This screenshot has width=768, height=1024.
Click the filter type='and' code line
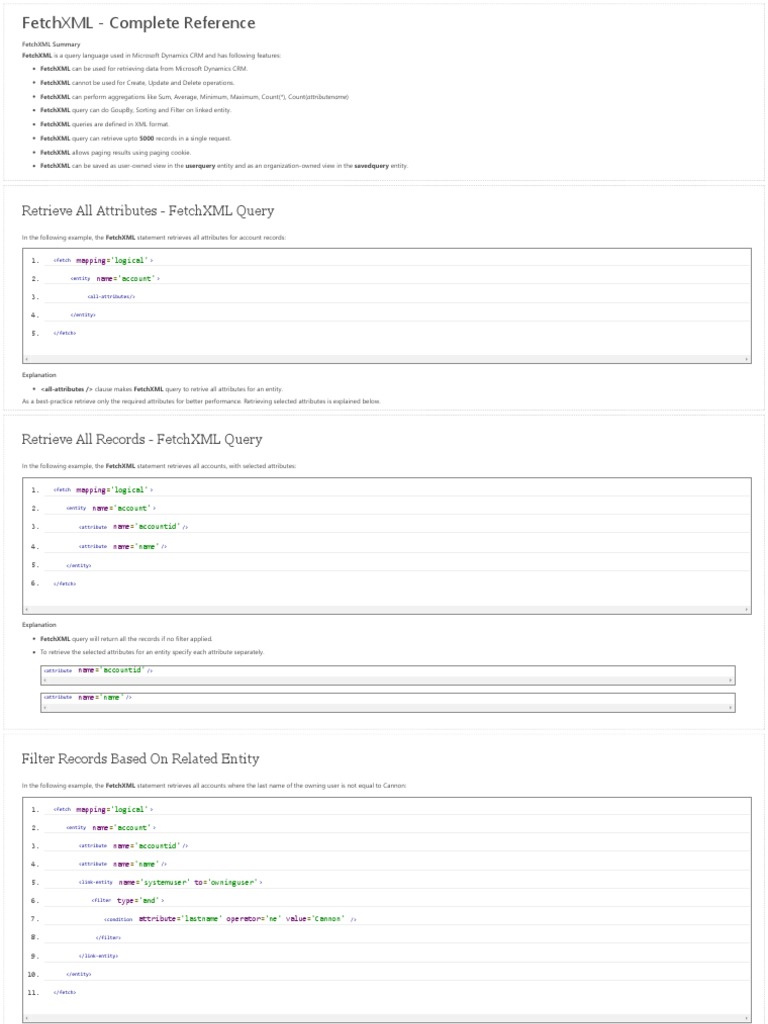(127, 900)
